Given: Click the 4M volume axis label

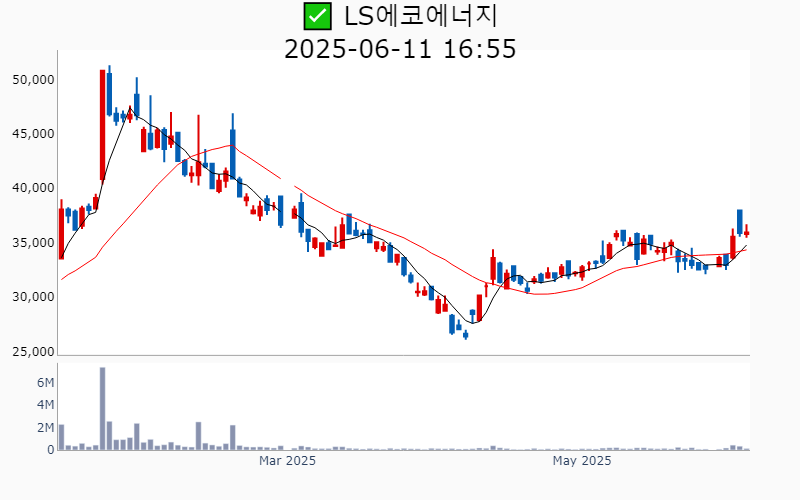Looking at the screenshot, I should (x=45, y=405).
